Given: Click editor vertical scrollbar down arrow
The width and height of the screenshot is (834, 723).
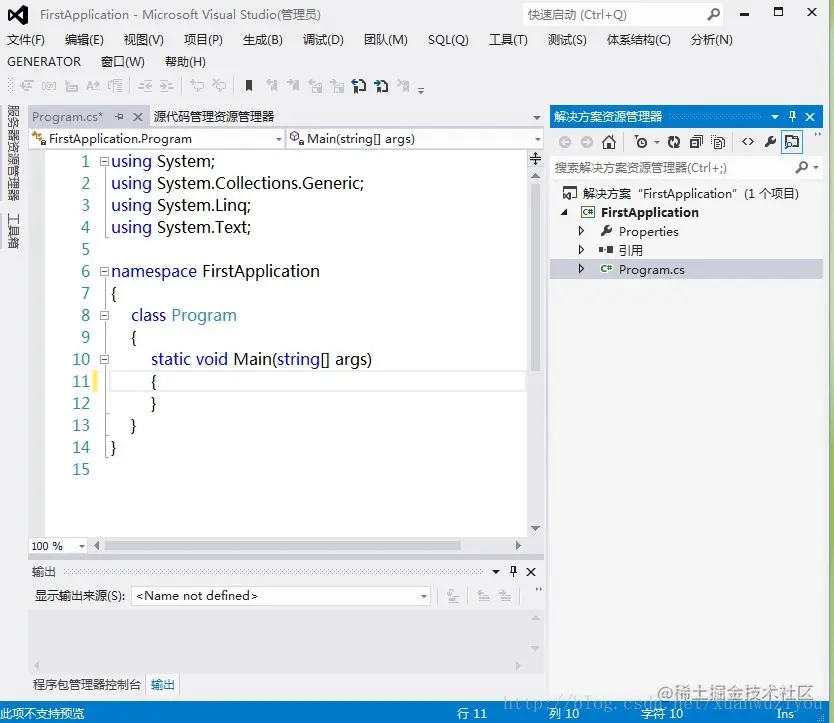Looking at the screenshot, I should point(536,528).
